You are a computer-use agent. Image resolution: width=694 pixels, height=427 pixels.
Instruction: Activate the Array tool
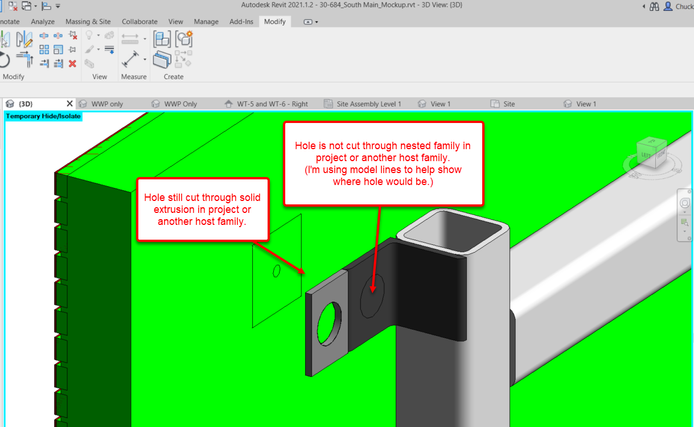point(44,50)
